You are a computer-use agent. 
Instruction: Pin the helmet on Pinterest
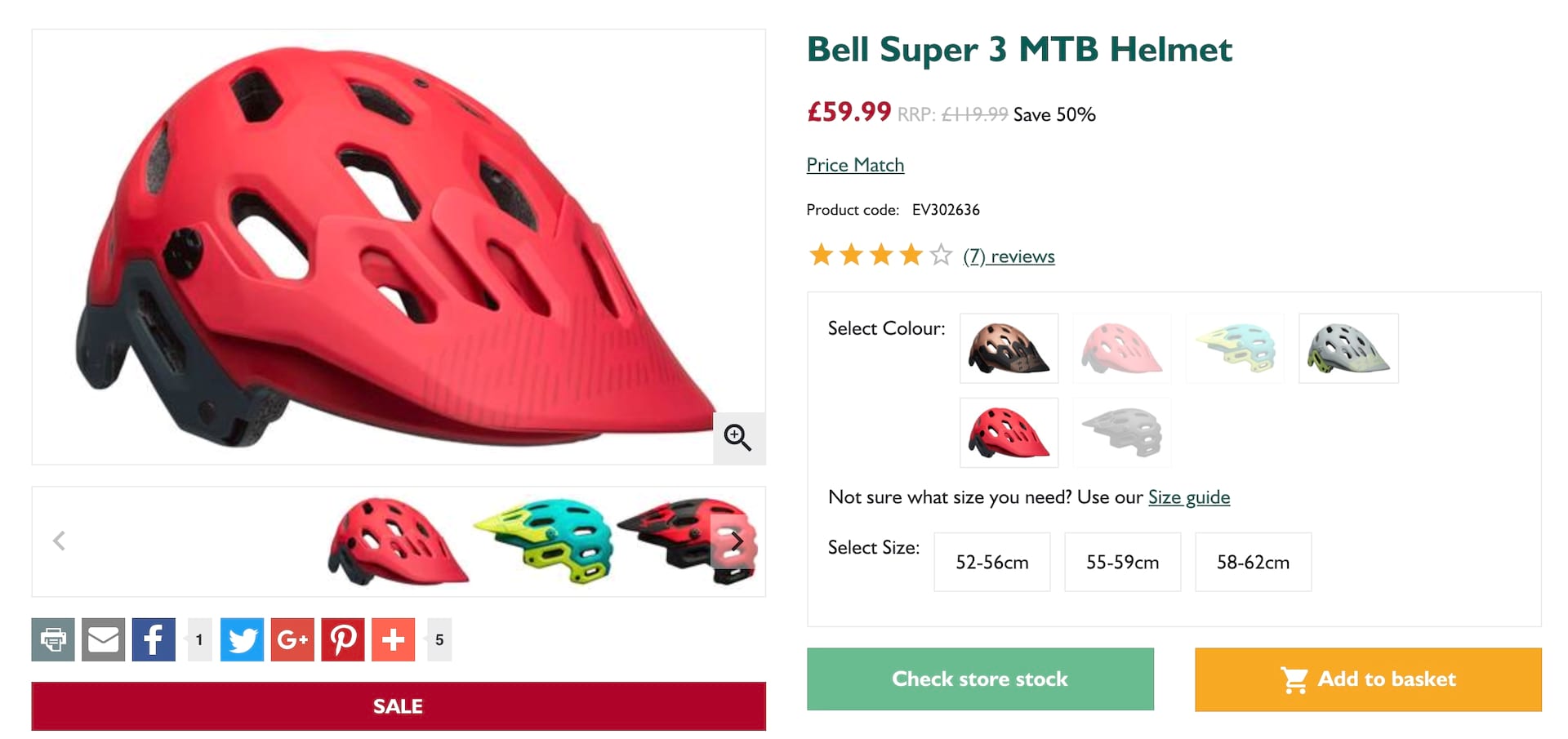click(343, 639)
